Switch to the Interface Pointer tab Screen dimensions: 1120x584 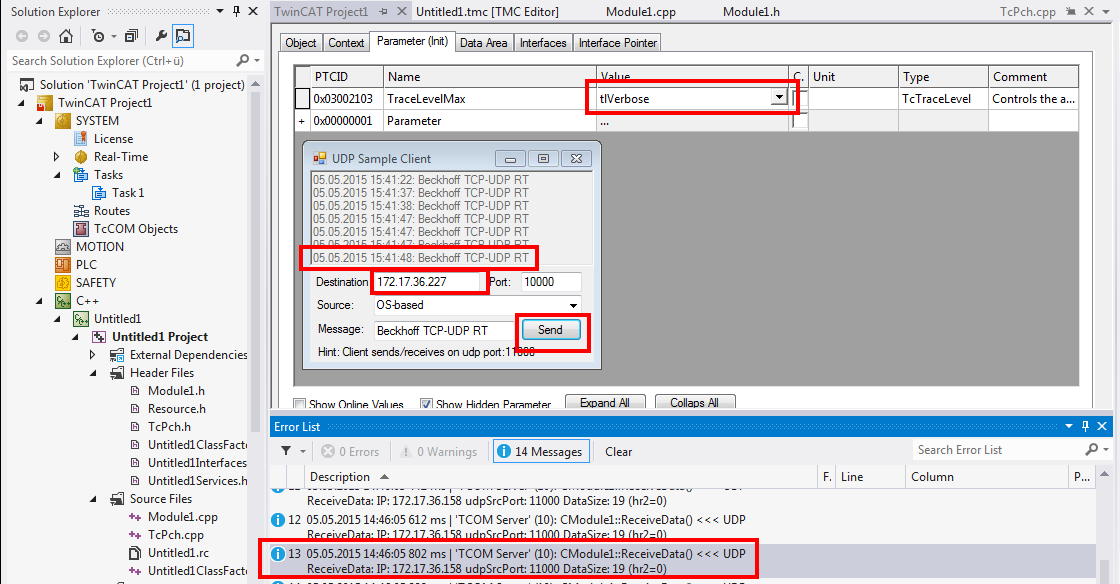coord(617,43)
